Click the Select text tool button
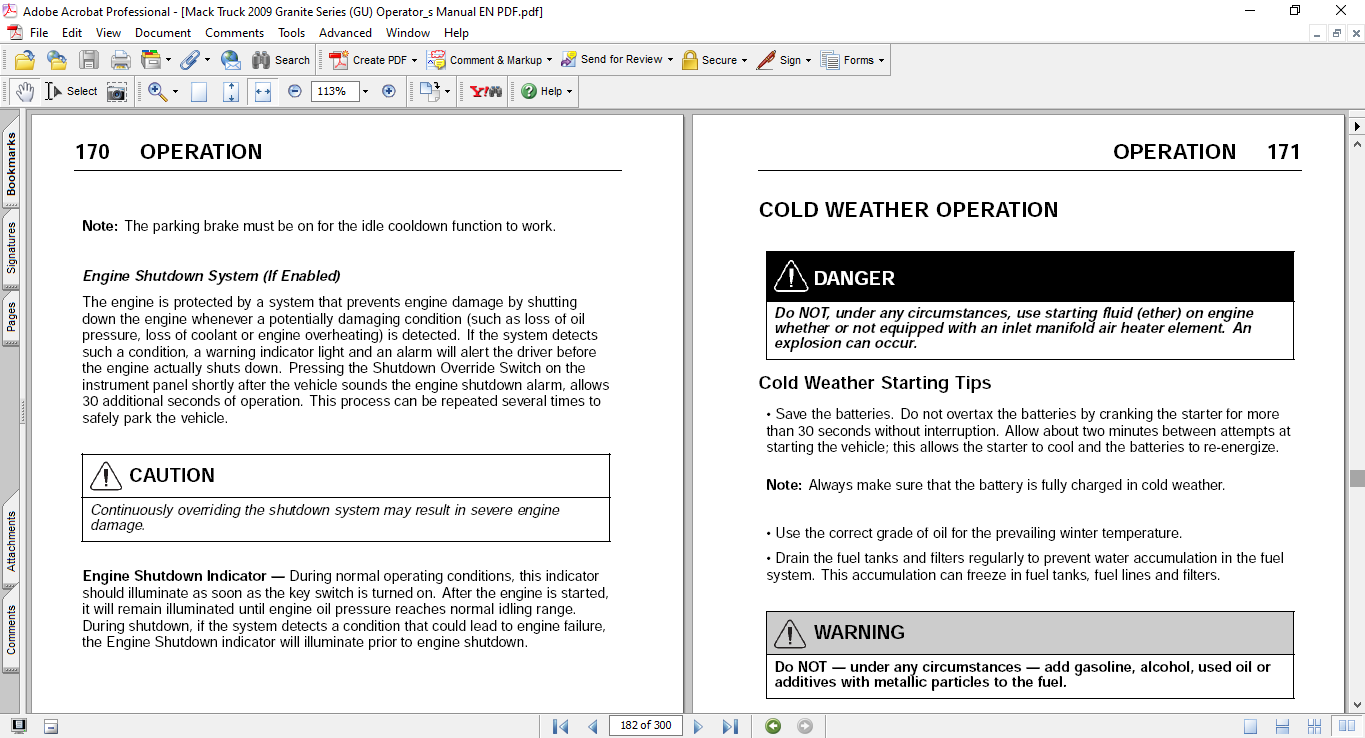Viewport: 1365px width, 738px height. pos(71,91)
